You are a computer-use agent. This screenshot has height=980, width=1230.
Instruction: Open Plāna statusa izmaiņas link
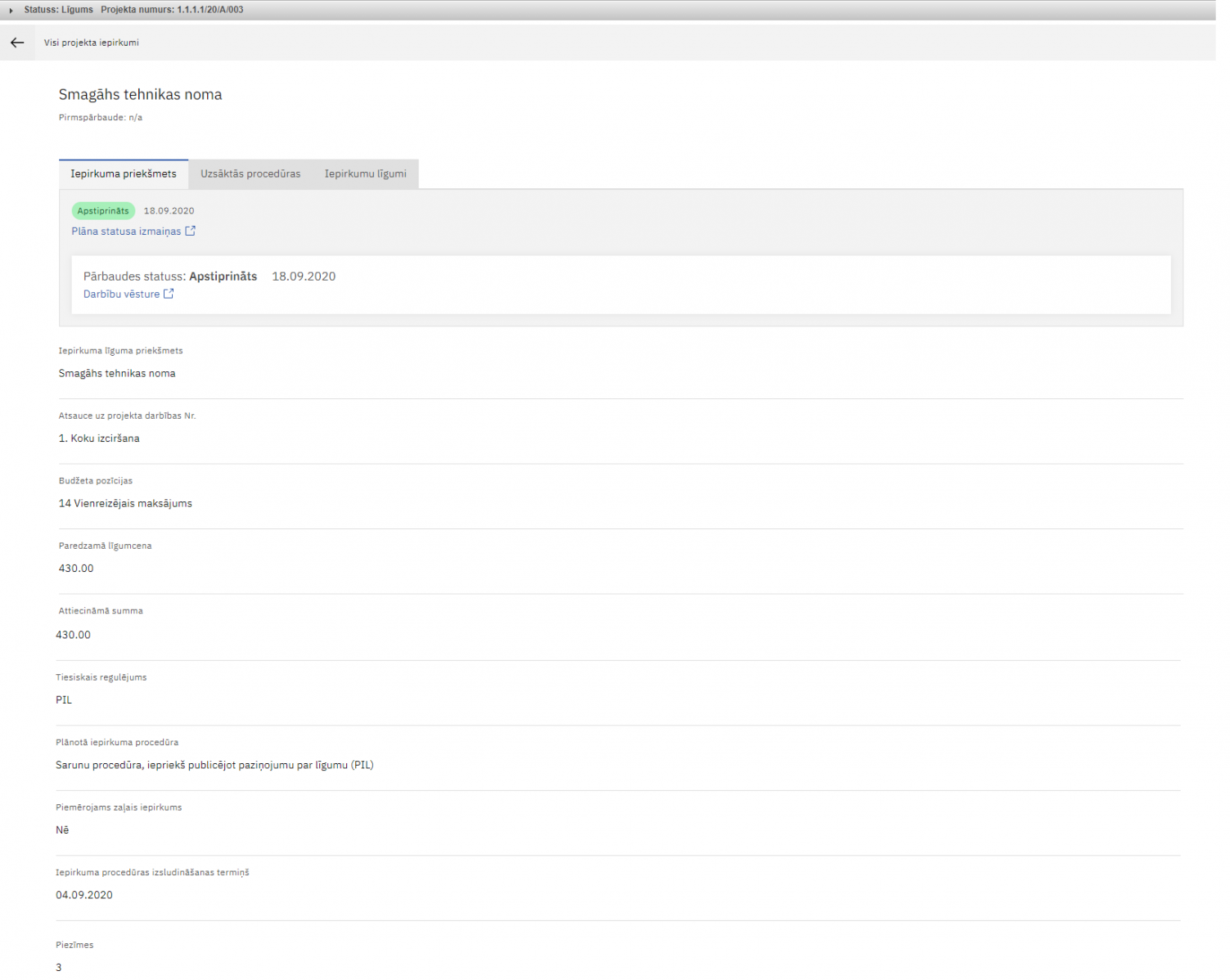[x=126, y=232]
